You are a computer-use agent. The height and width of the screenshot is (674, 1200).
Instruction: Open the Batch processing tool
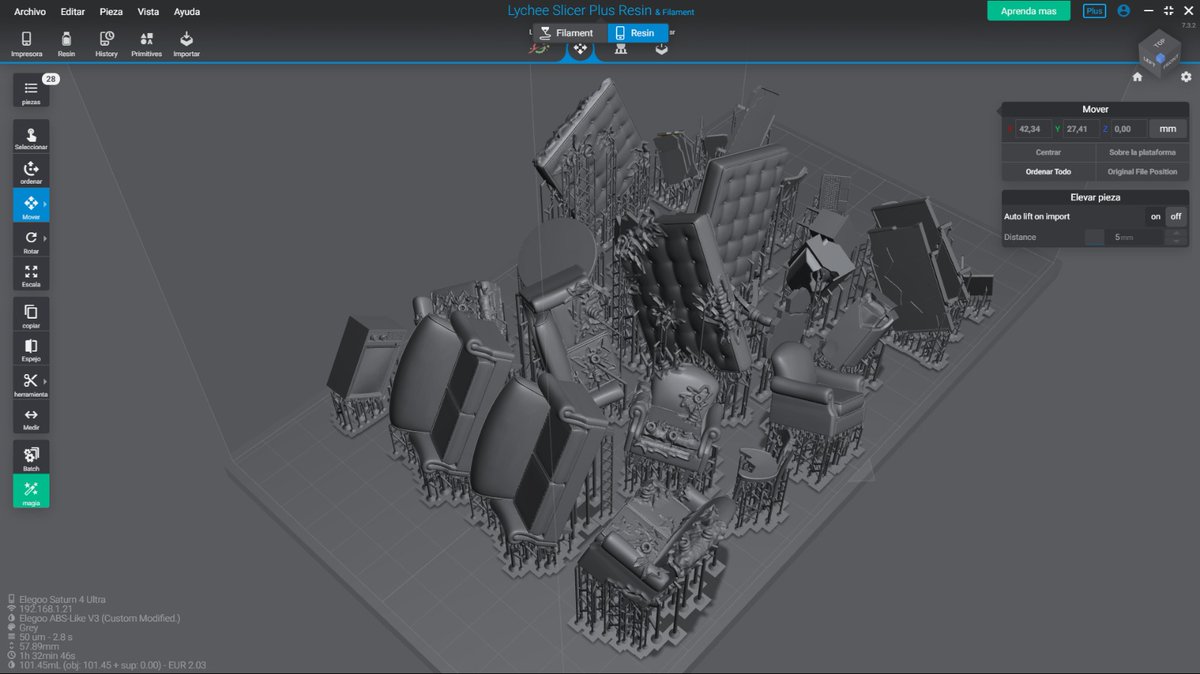(31, 458)
